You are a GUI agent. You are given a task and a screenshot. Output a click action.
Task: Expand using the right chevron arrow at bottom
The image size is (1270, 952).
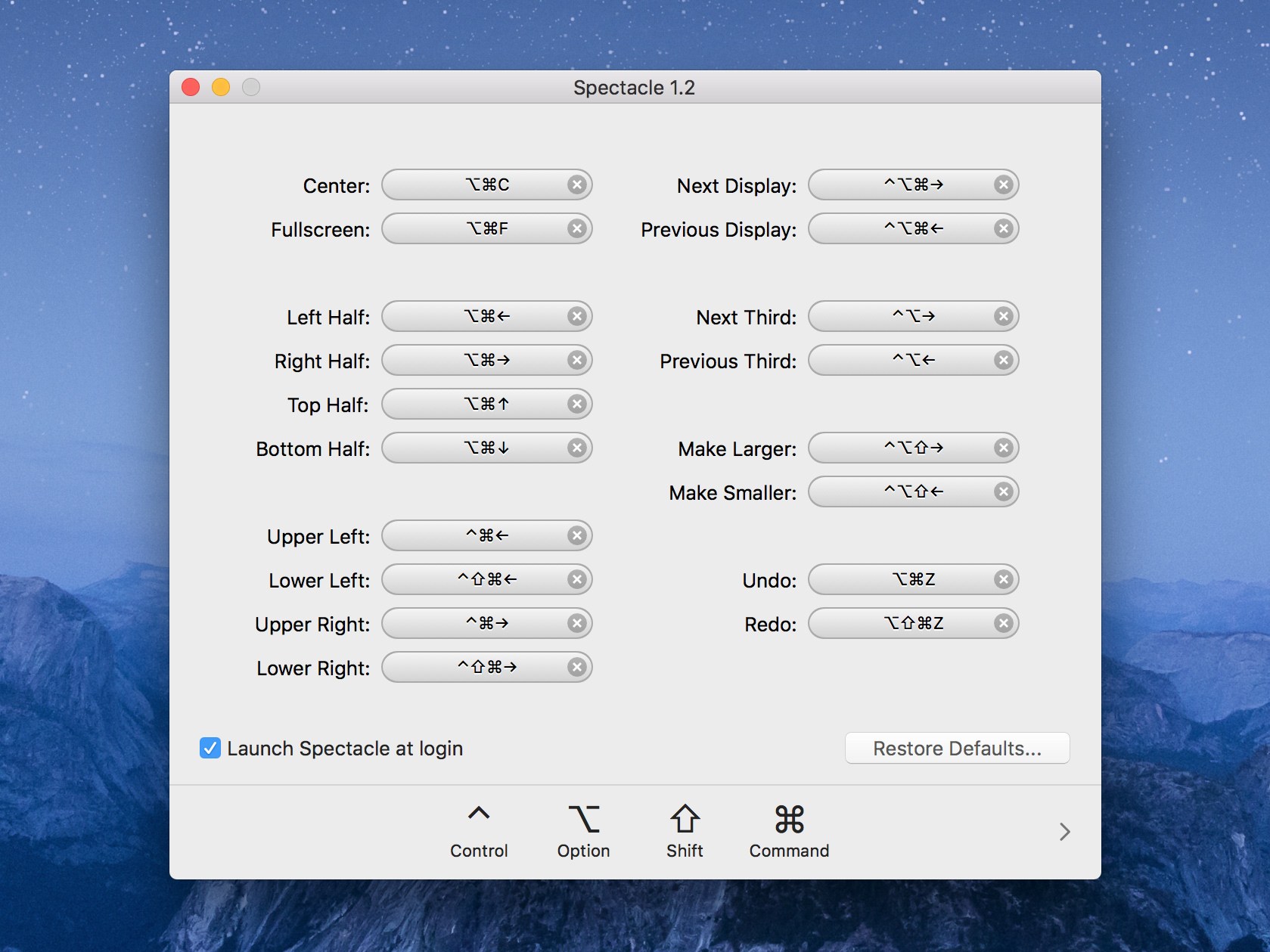coord(1064,832)
